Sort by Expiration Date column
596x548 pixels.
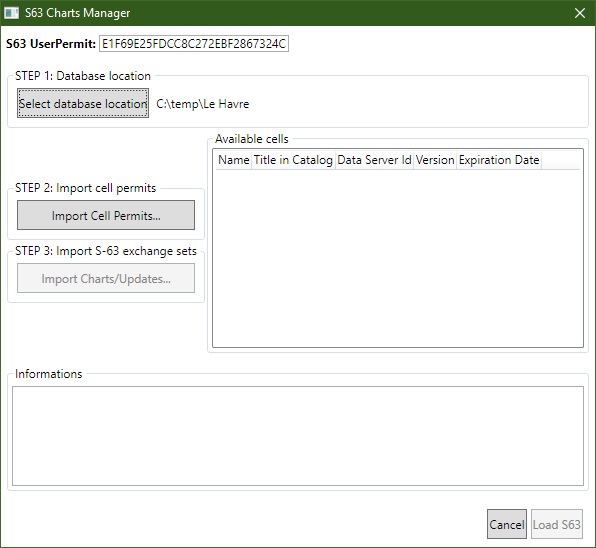click(x=499, y=160)
